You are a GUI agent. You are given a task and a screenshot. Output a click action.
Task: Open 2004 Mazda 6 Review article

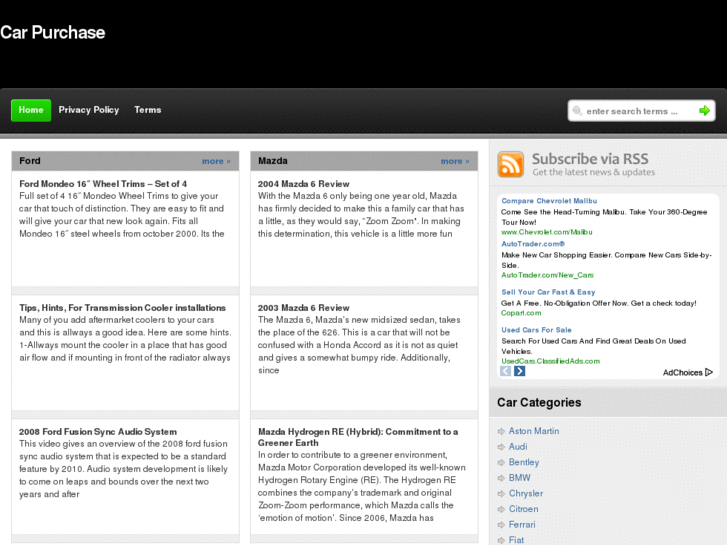[x=304, y=184]
